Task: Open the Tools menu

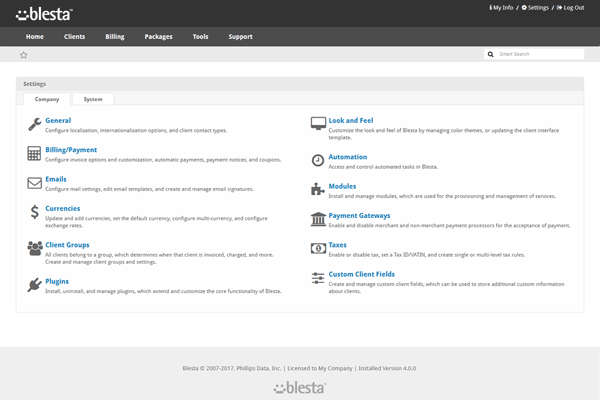Action: (201, 37)
